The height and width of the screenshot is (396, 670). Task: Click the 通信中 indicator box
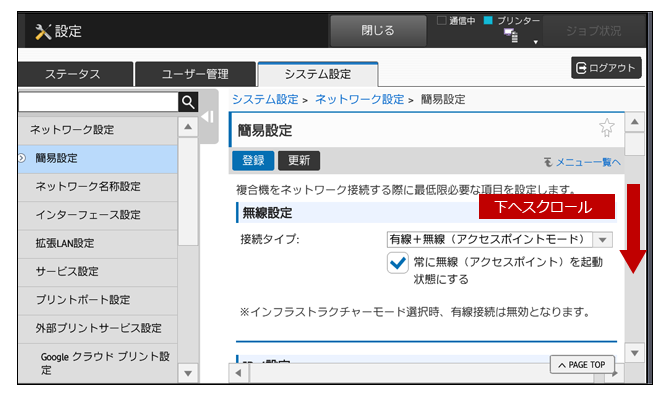pyautogui.click(x=441, y=21)
